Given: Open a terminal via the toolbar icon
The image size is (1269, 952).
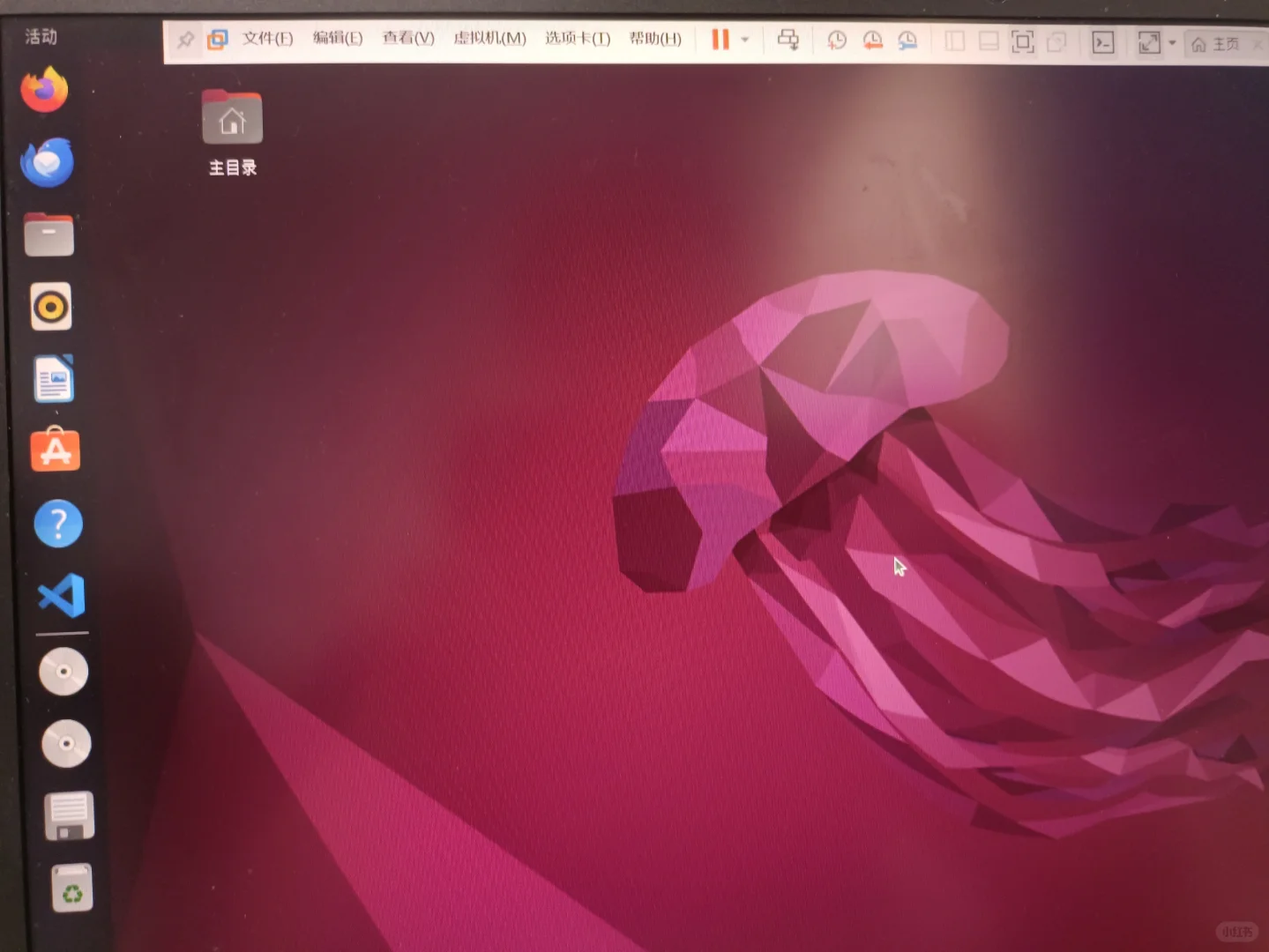Looking at the screenshot, I should point(1103,41).
